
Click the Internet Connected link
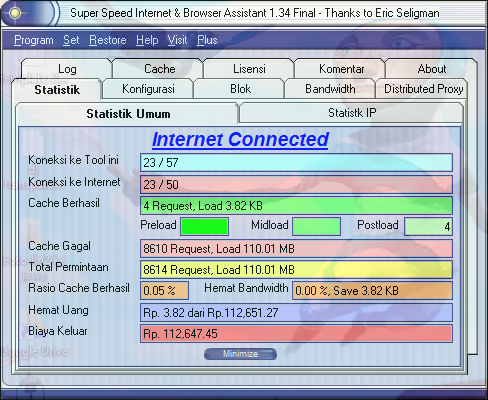tap(240, 139)
